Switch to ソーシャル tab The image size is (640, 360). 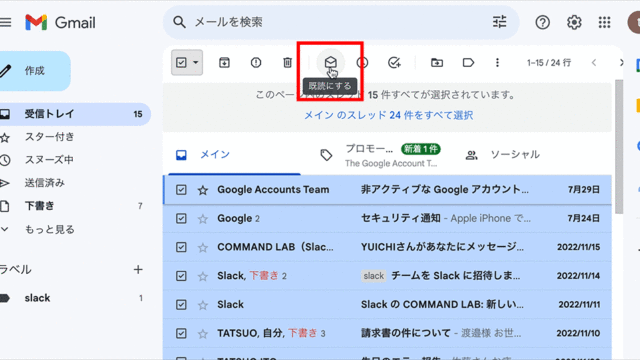click(x=515, y=155)
